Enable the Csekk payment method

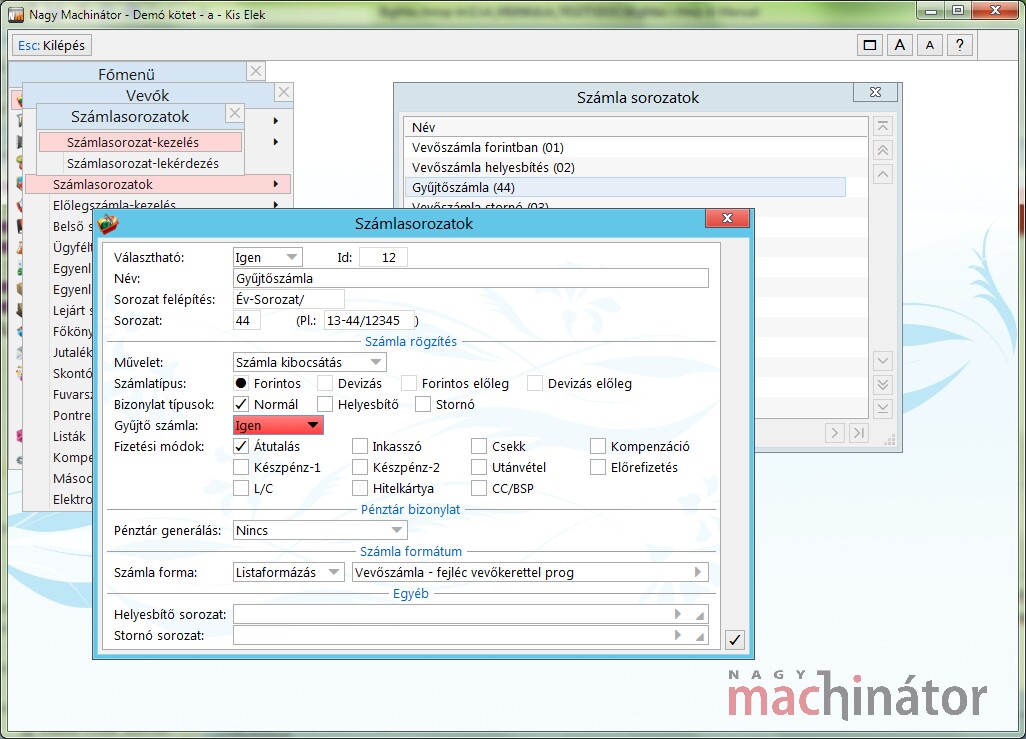479,446
